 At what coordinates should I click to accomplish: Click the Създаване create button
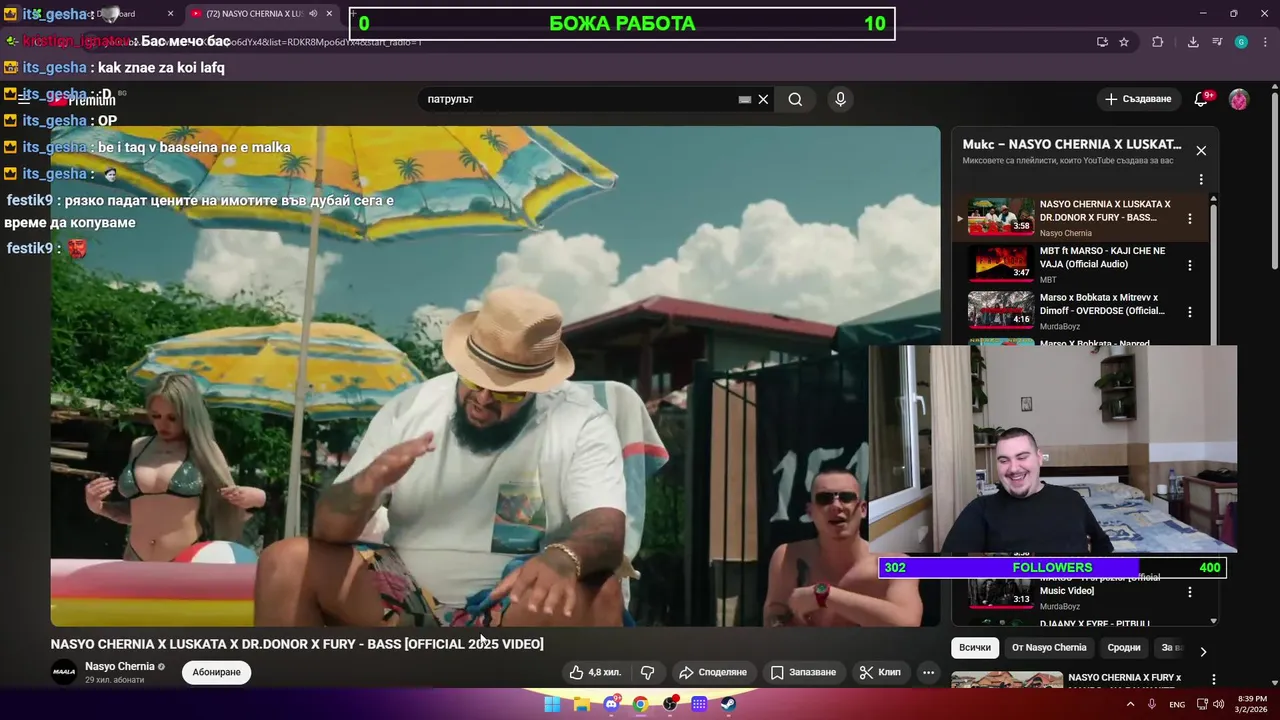pyautogui.click(x=1138, y=99)
